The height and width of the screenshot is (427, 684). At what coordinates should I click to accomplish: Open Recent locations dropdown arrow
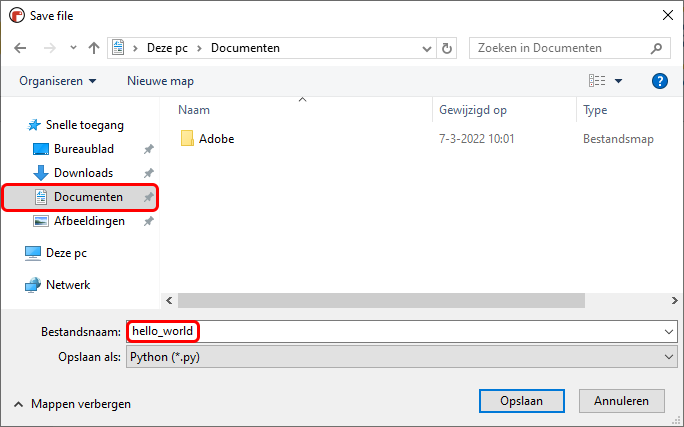pyautogui.click(x=73, y=48)
